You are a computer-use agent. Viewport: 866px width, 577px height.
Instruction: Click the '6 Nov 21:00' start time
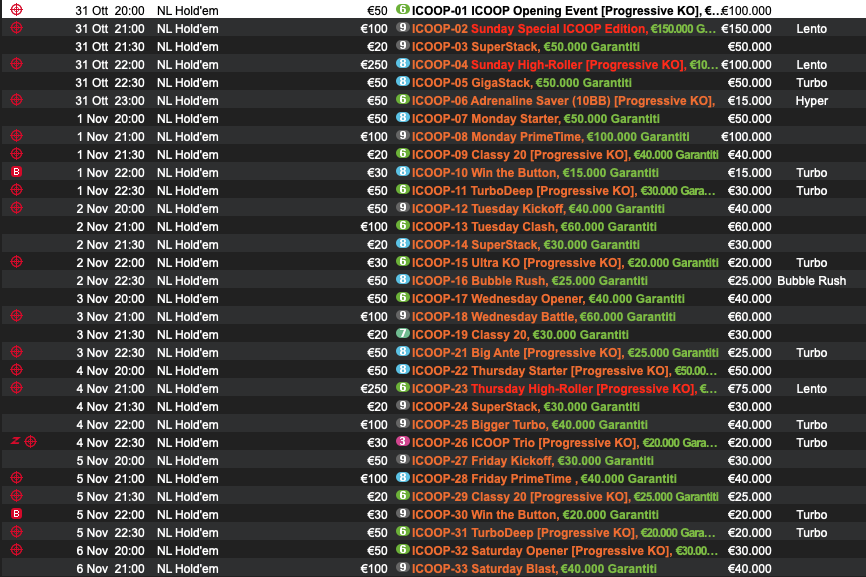[110, 569]
